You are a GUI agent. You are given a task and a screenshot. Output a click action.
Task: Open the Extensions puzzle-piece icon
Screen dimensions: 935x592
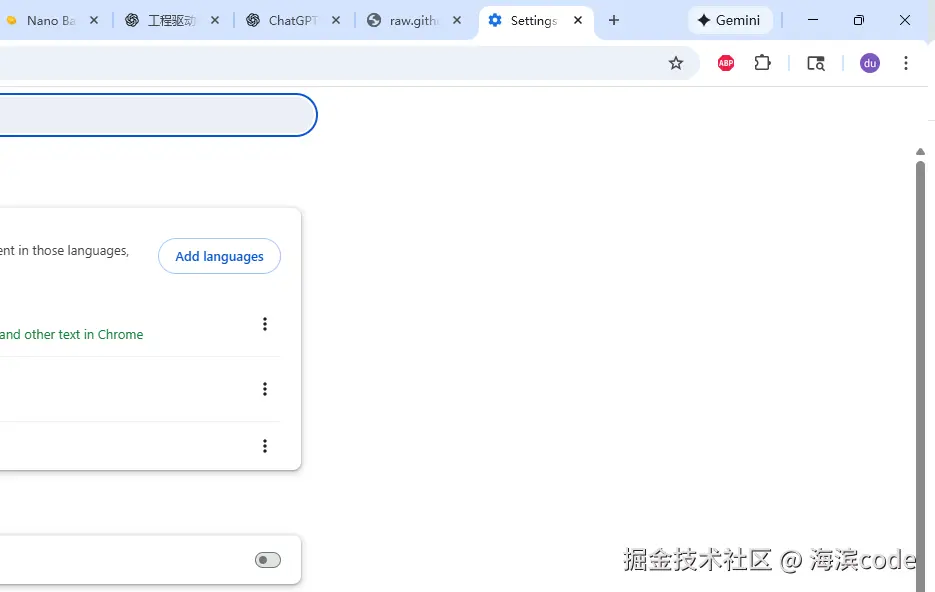tap(762, 62)
